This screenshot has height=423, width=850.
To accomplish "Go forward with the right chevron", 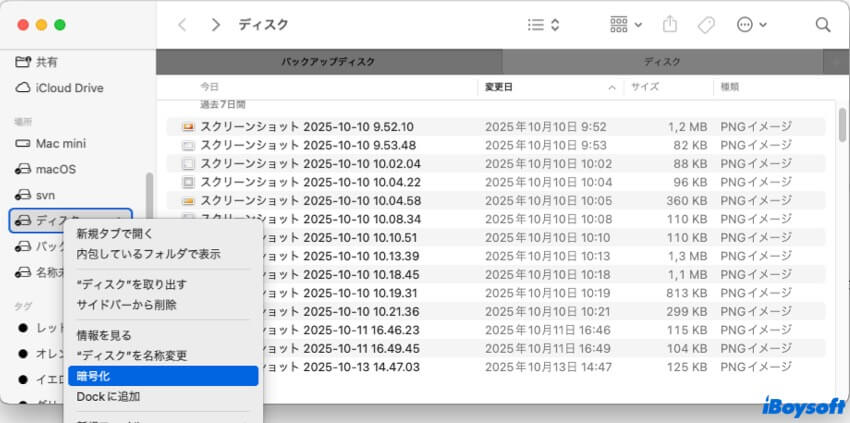I will click(216, 25).
